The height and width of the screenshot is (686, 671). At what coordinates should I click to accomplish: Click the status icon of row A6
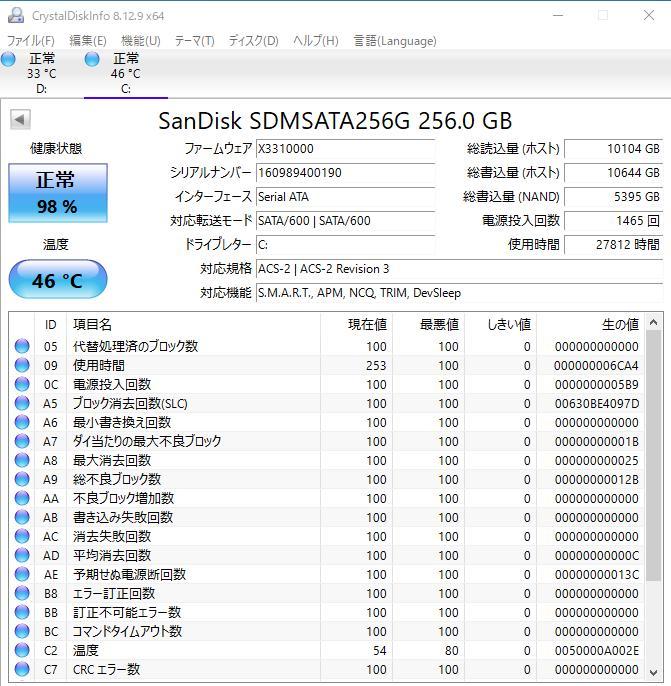pyautogui.click(x=22, y=422)
